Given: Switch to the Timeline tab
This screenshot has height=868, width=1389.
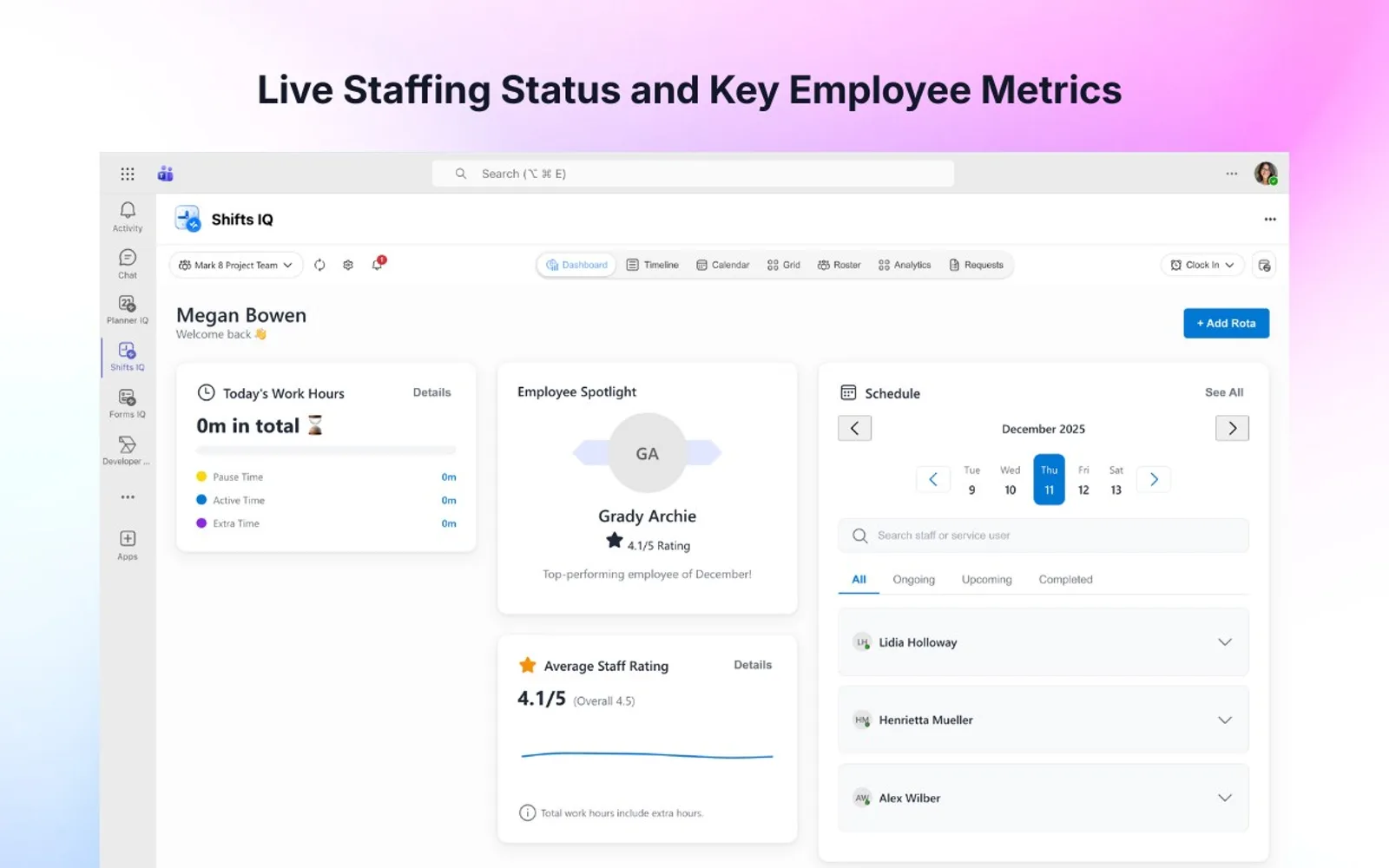Looking at the screenshot, I should (653, 265).
